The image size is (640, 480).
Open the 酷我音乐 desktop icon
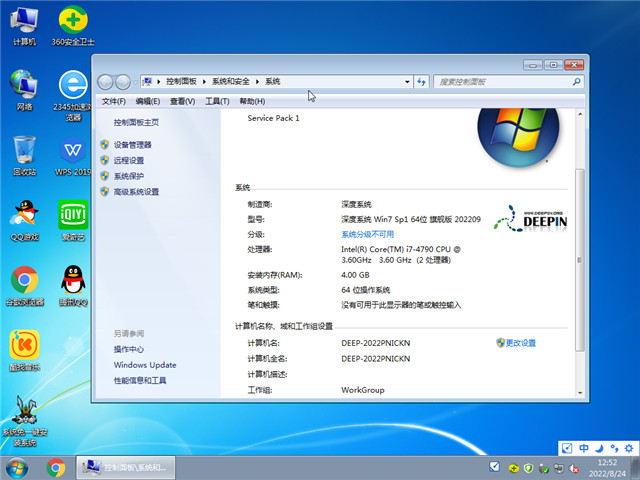tap(24, 351)
